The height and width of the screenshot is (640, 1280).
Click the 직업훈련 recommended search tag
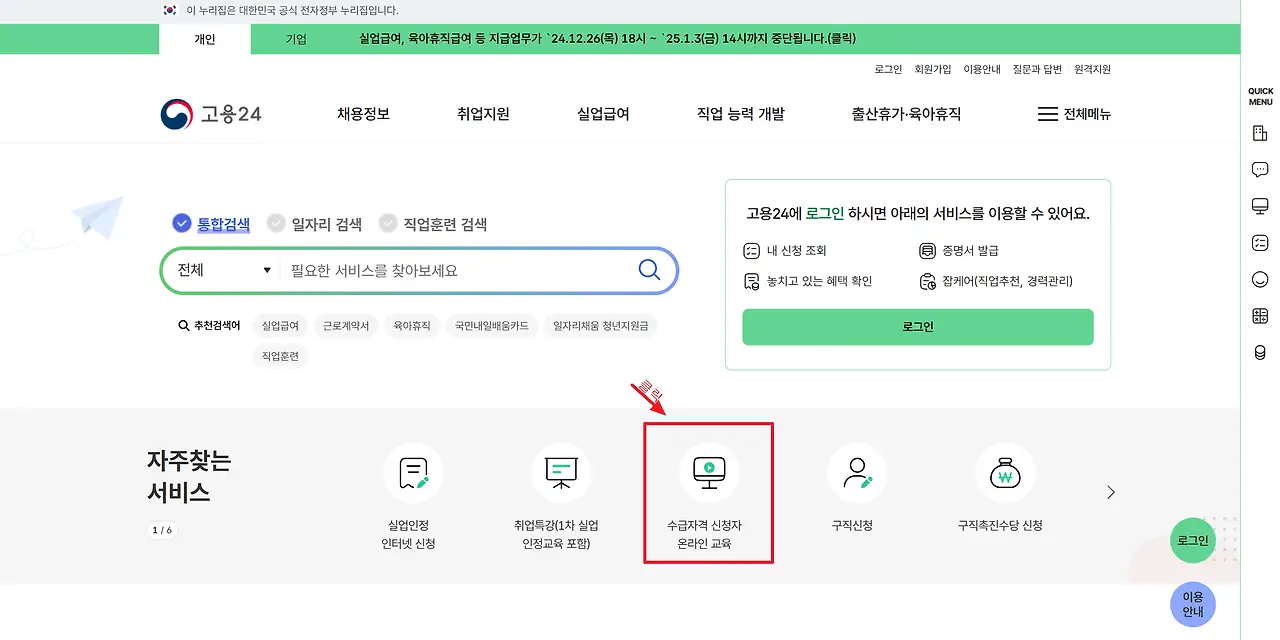[x=280, y=356]
